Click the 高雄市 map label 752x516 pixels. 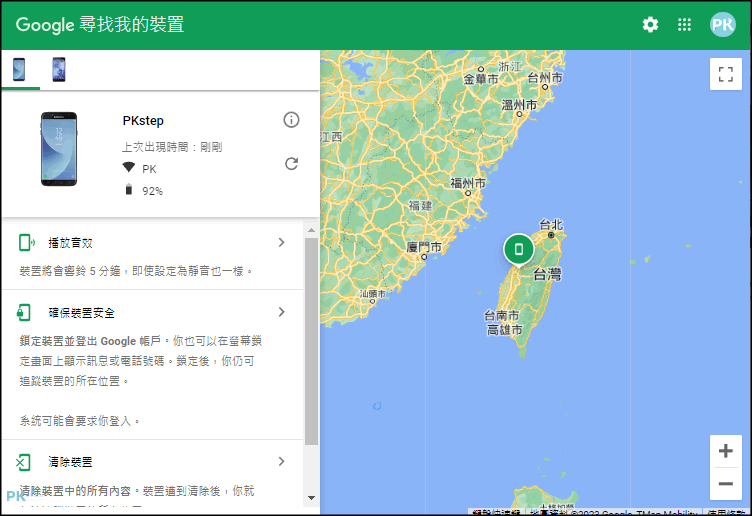(505, 330)
